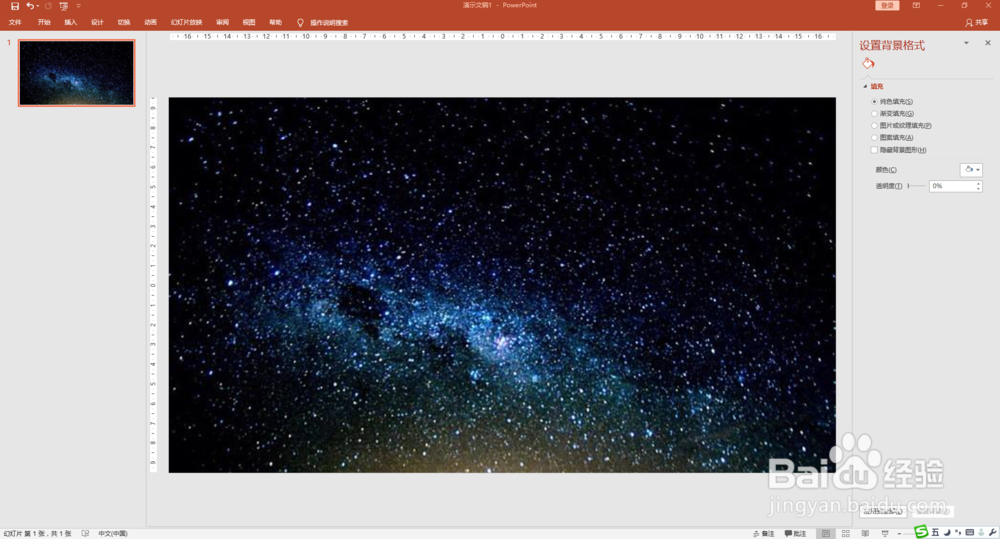
Task: Open the undo history dropdown arrow
Action: coord(38,6)
